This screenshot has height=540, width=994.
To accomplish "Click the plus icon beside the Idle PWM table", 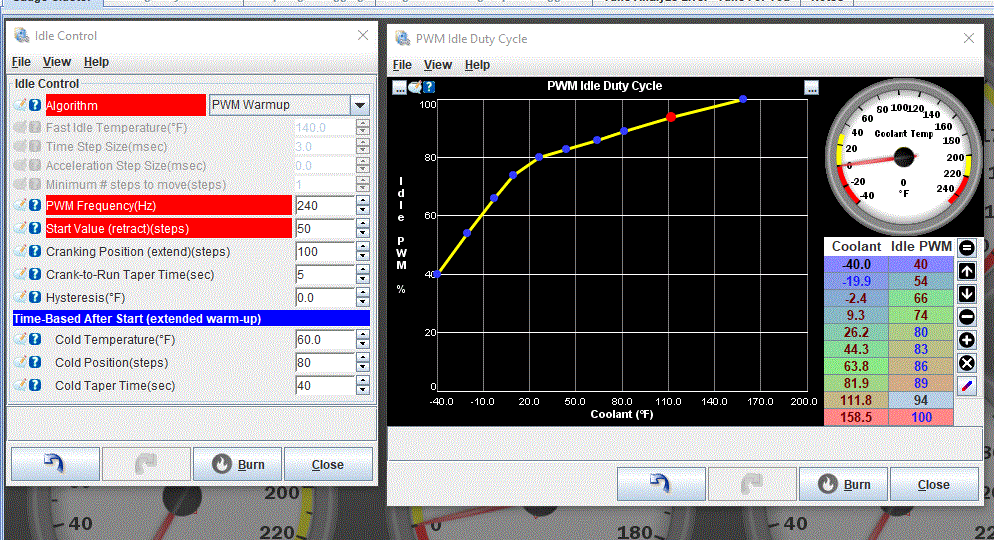I will 967,340.
